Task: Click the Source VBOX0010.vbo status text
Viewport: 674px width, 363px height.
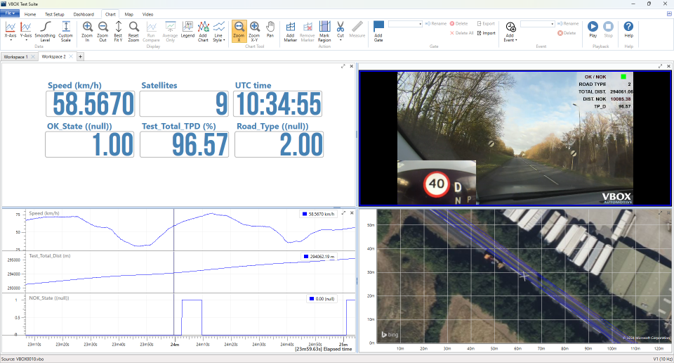Action: coord(22,359)
